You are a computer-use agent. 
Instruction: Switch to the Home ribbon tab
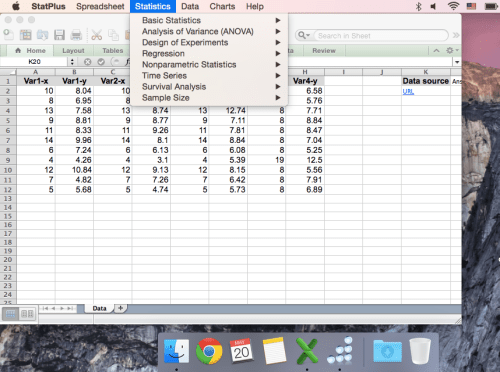pos(30,50)
